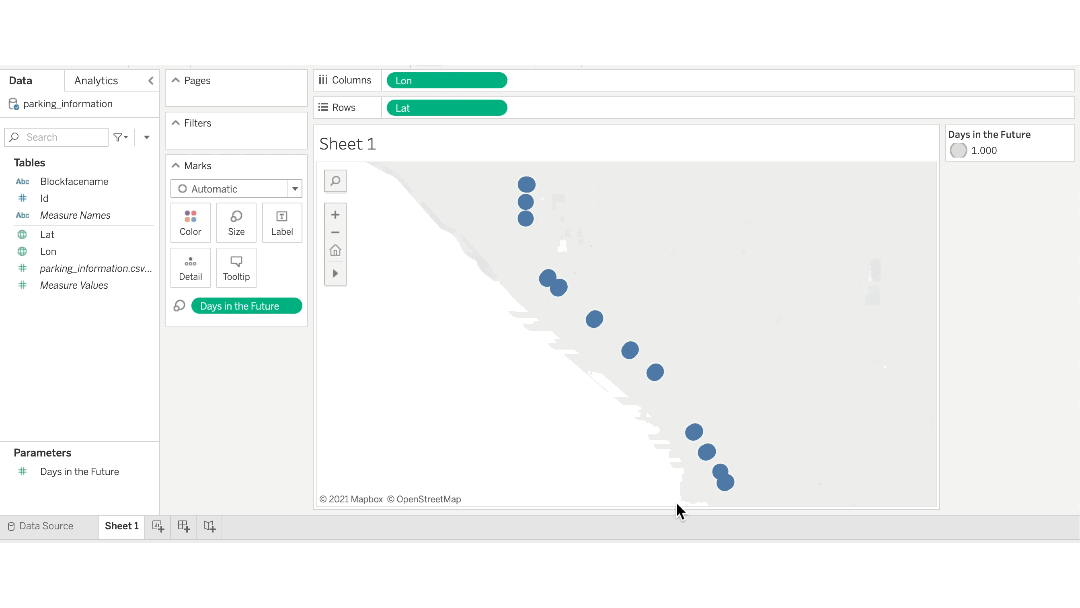Switch to the Analytics tab
The width and height of the screenshot is (1080, 608).
tap(98, 80)
